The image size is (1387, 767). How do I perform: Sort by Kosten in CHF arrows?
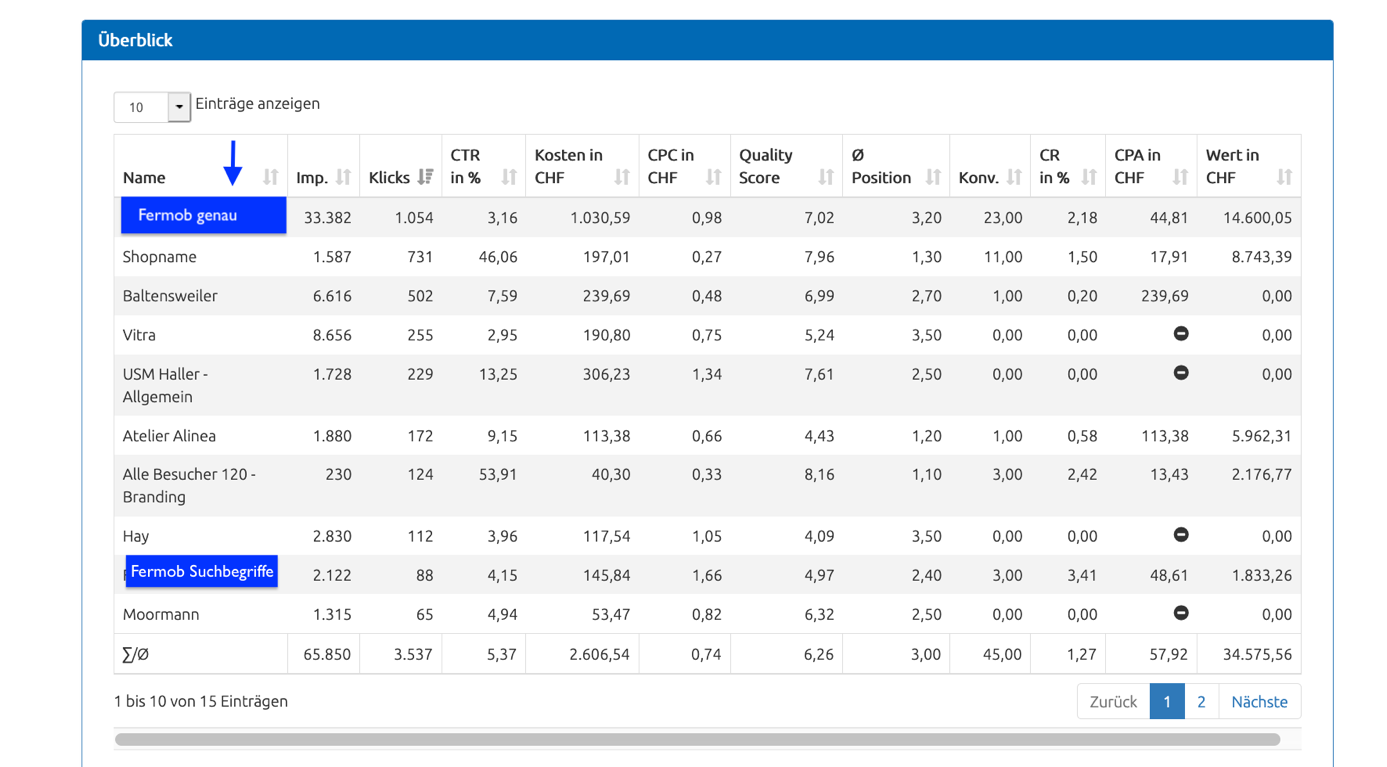(x=622, y=177)
